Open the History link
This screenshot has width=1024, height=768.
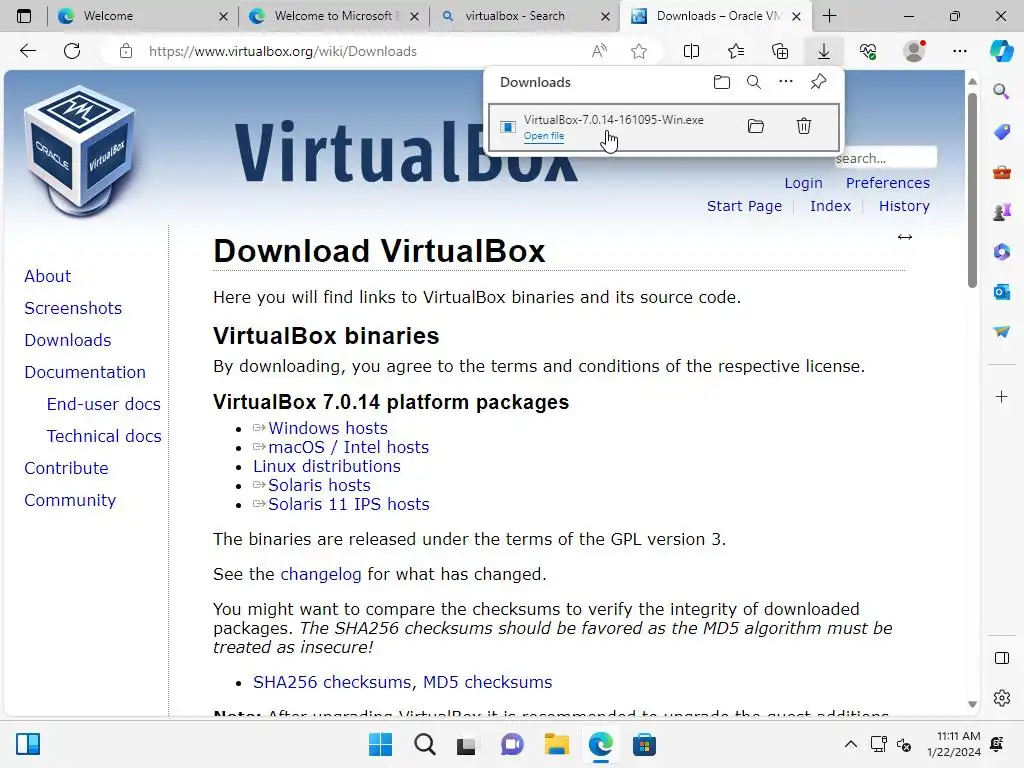(904, 206)
